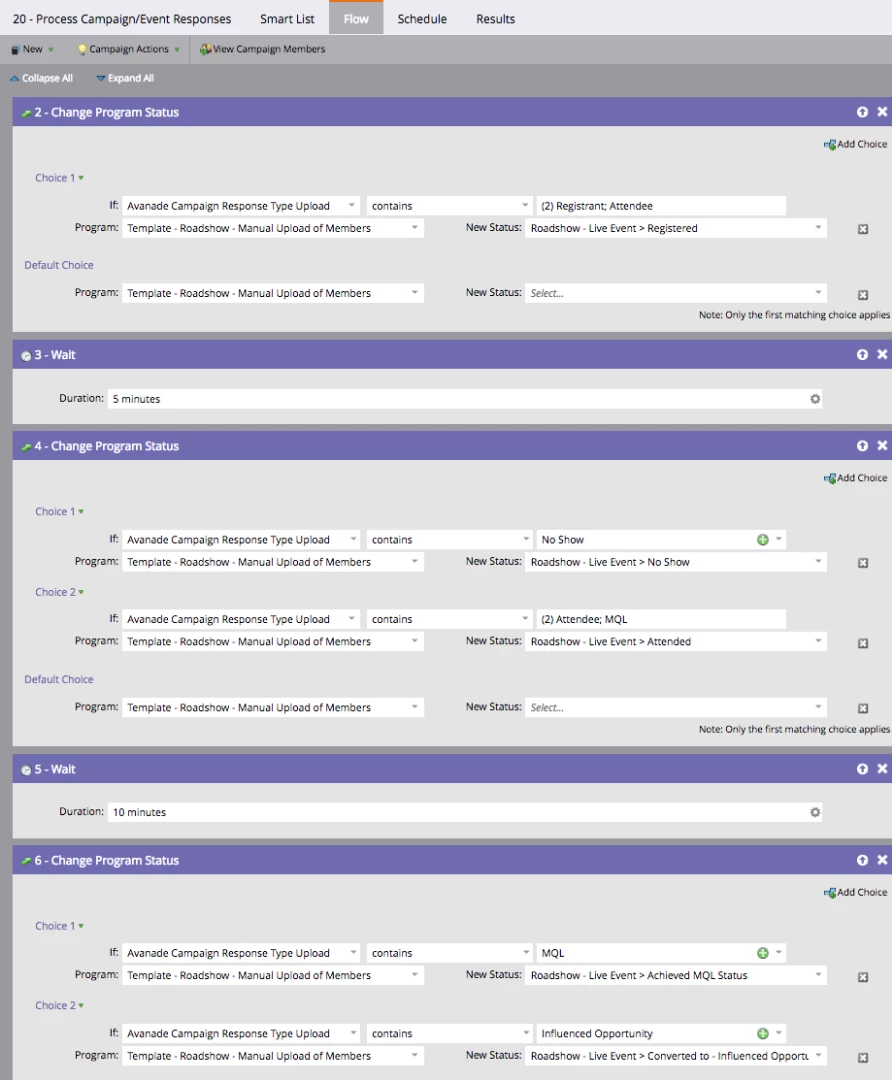Viewport: 892px width, 1080px height.
Task: Open step 4 Choice 2 dropdown
Action: point(59,592)
